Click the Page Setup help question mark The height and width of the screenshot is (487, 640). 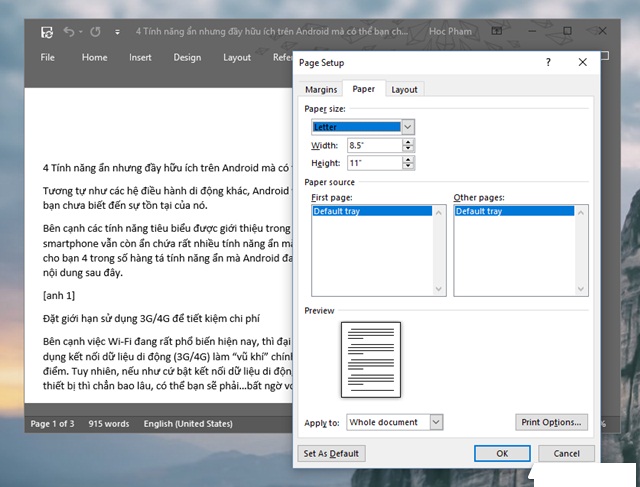(547, 62)
